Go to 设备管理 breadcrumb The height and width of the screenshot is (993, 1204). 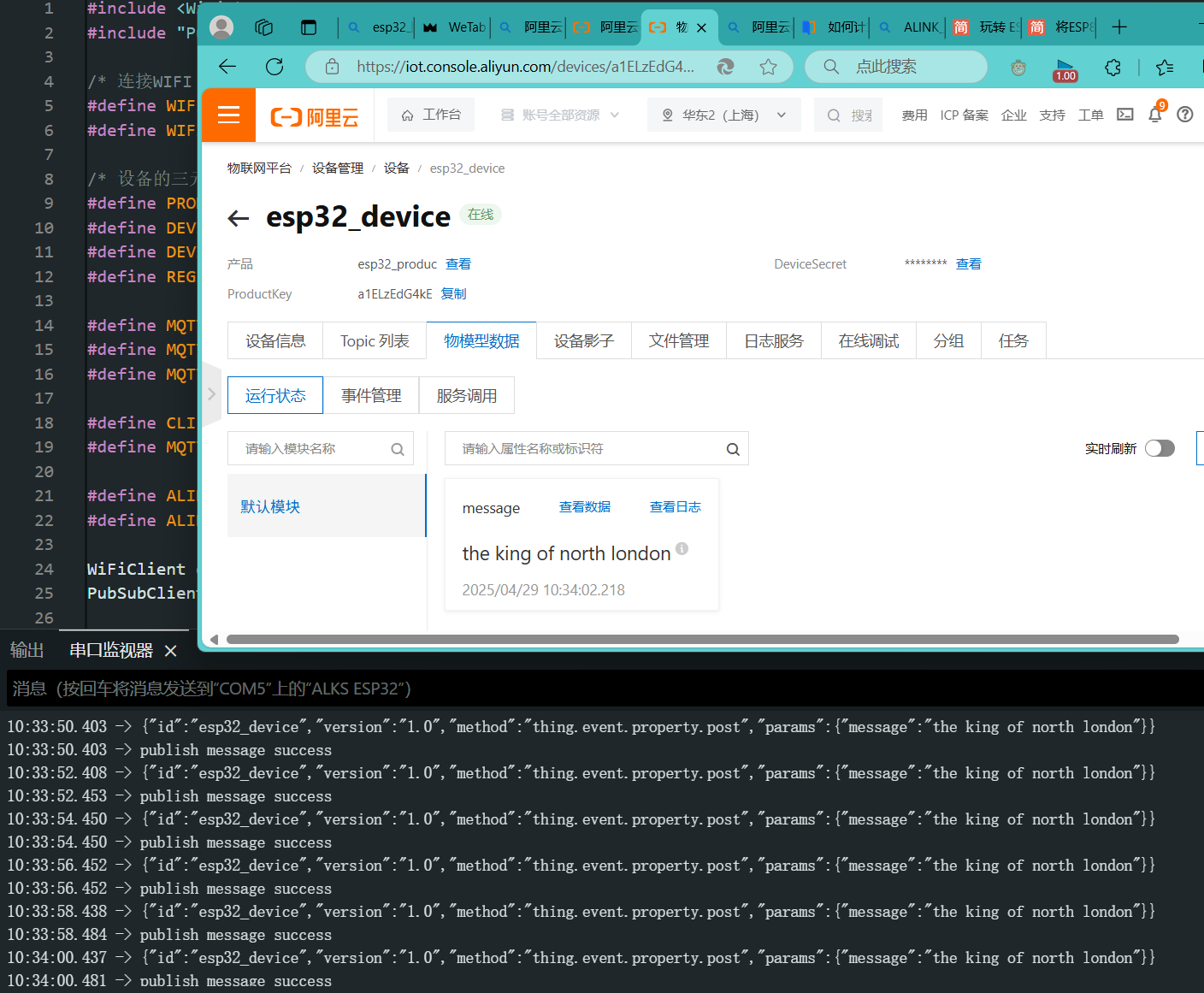pos(338,168)
